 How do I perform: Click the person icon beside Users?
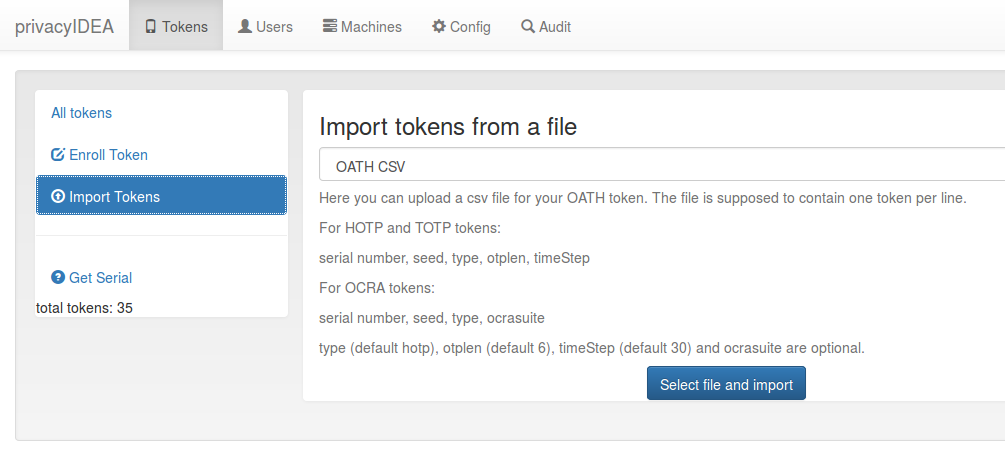tap(245, 26)
